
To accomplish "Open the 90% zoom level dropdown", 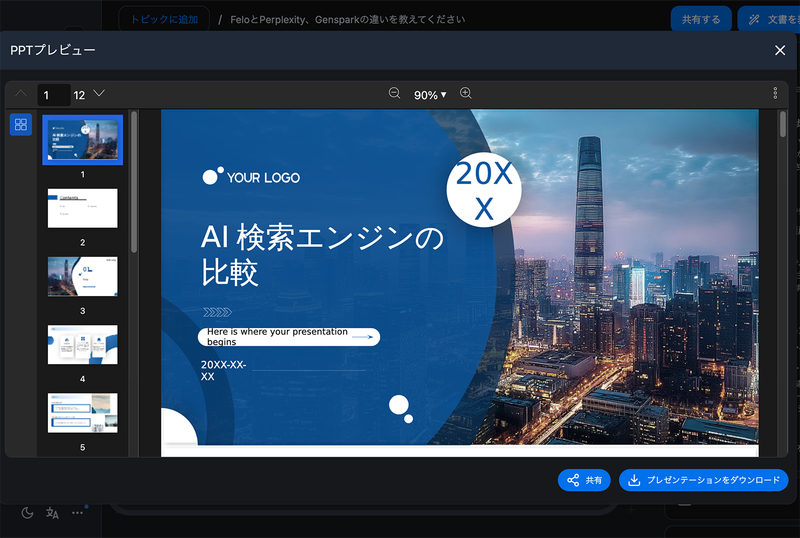I will (x=430, y=94).
